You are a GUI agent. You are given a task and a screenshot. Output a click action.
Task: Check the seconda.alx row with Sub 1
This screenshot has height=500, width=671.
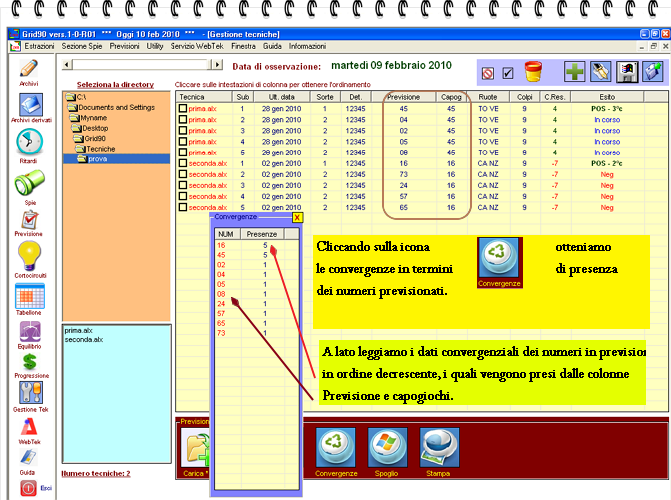[x=183, y=163]
